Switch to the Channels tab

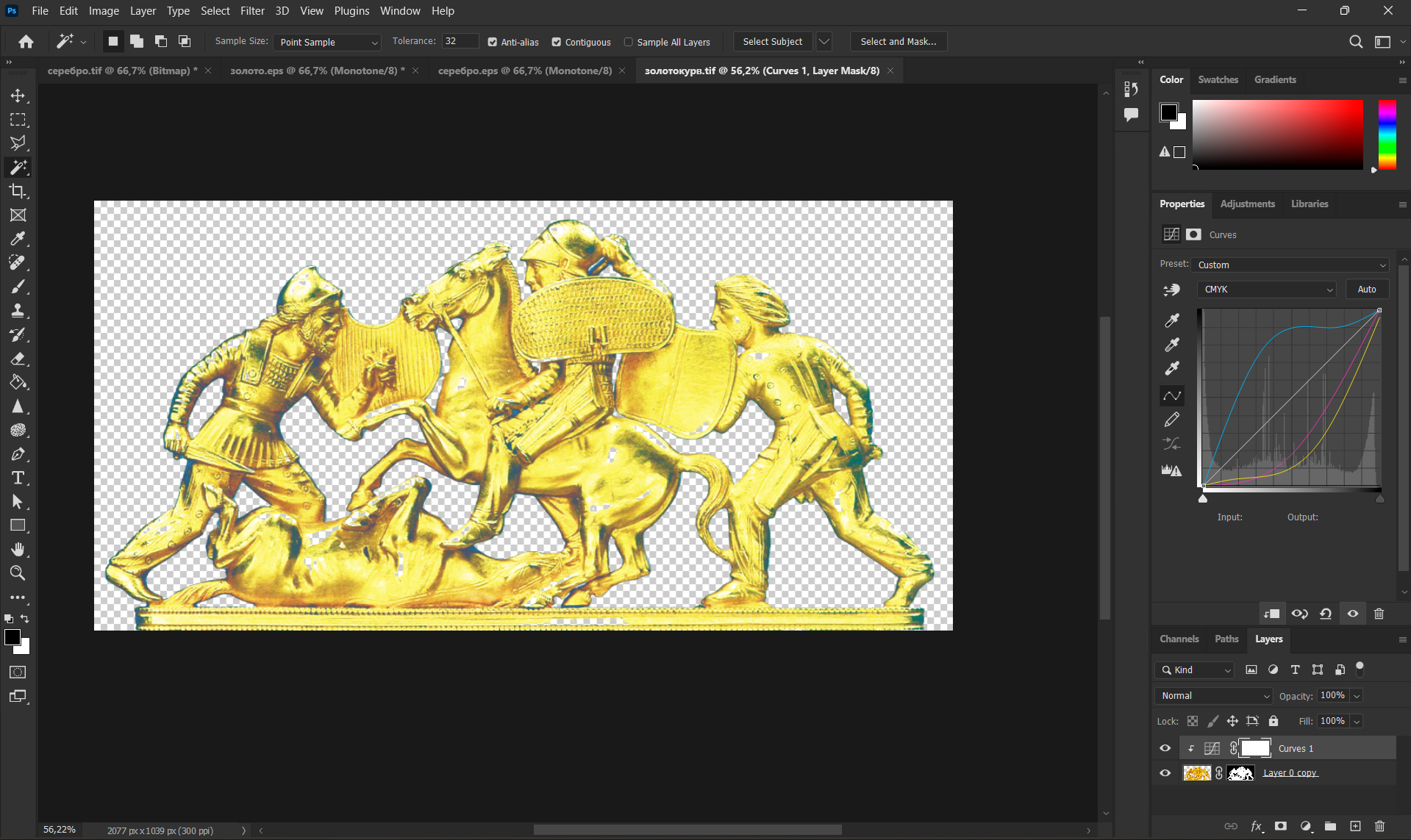click(x=1179, y=639)
